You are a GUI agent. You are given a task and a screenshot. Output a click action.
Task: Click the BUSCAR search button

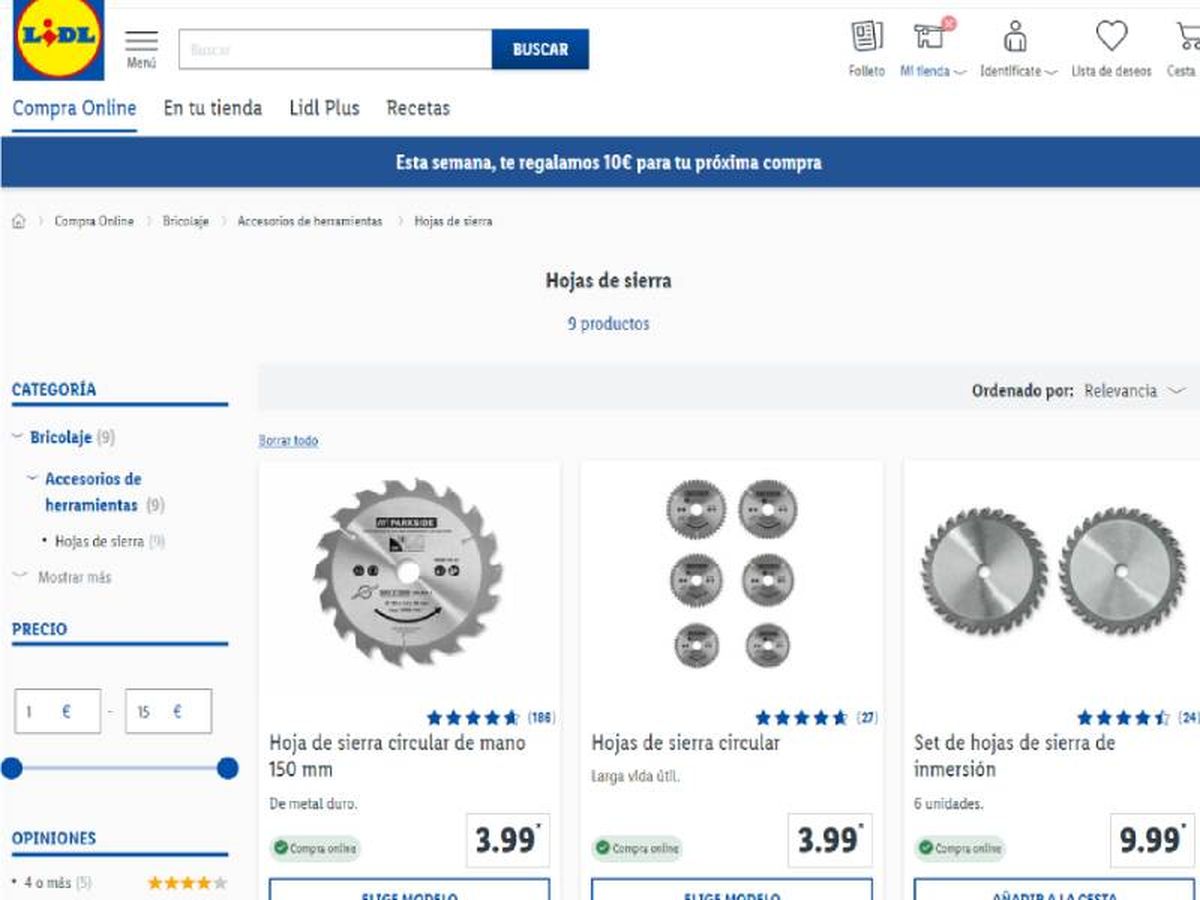click(x=540, y=48)
